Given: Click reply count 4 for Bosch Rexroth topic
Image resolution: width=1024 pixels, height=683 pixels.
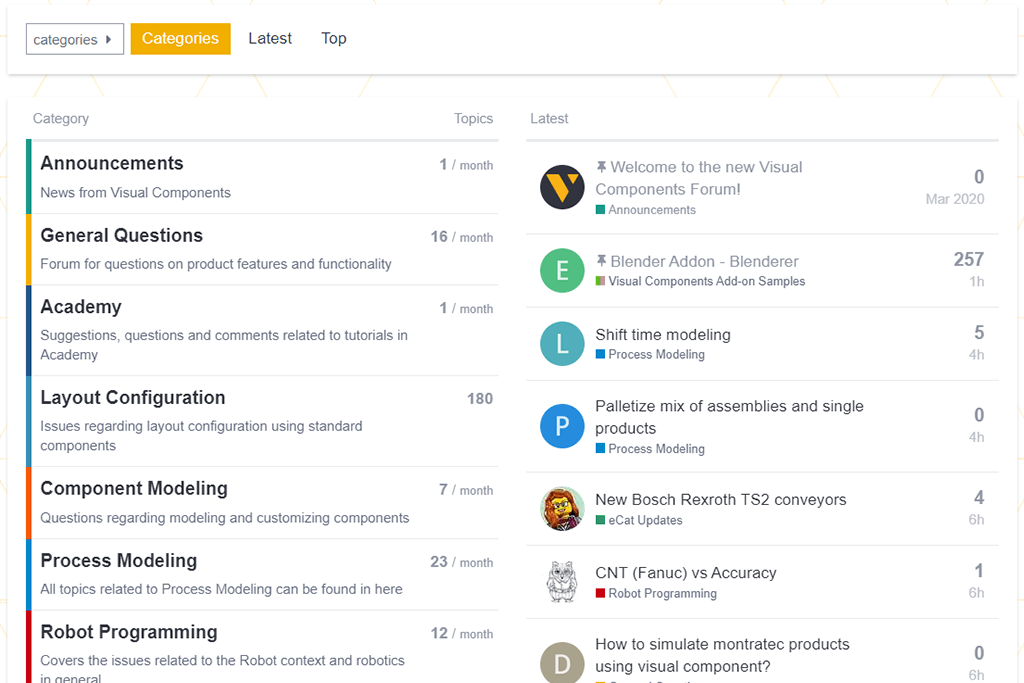Looking at the screenshot, I should coord(979,498).
